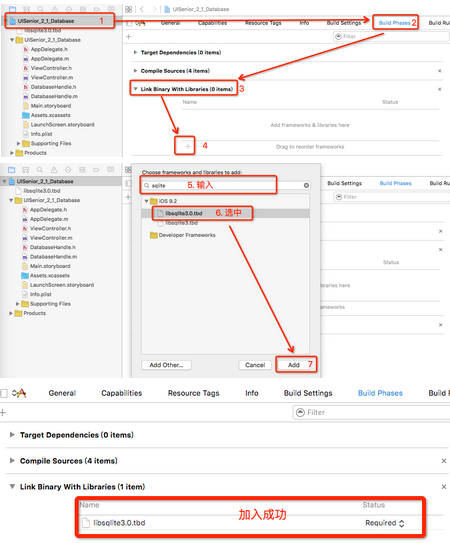The image size is (450, 543).
Task: Open the project navigator folder icon in middle screenshot
Action: coord(11,170)
